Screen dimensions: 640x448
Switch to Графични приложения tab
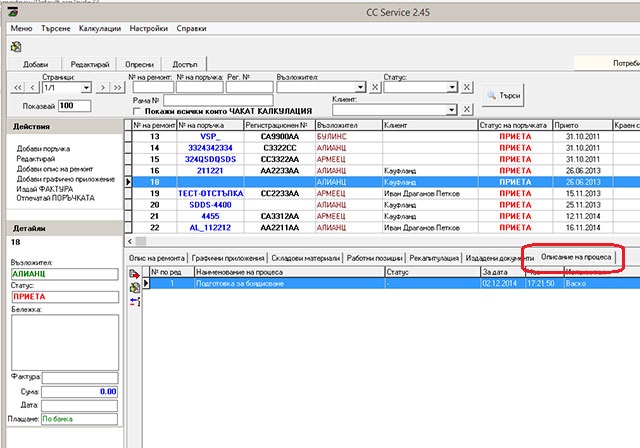tap(228, 258)
